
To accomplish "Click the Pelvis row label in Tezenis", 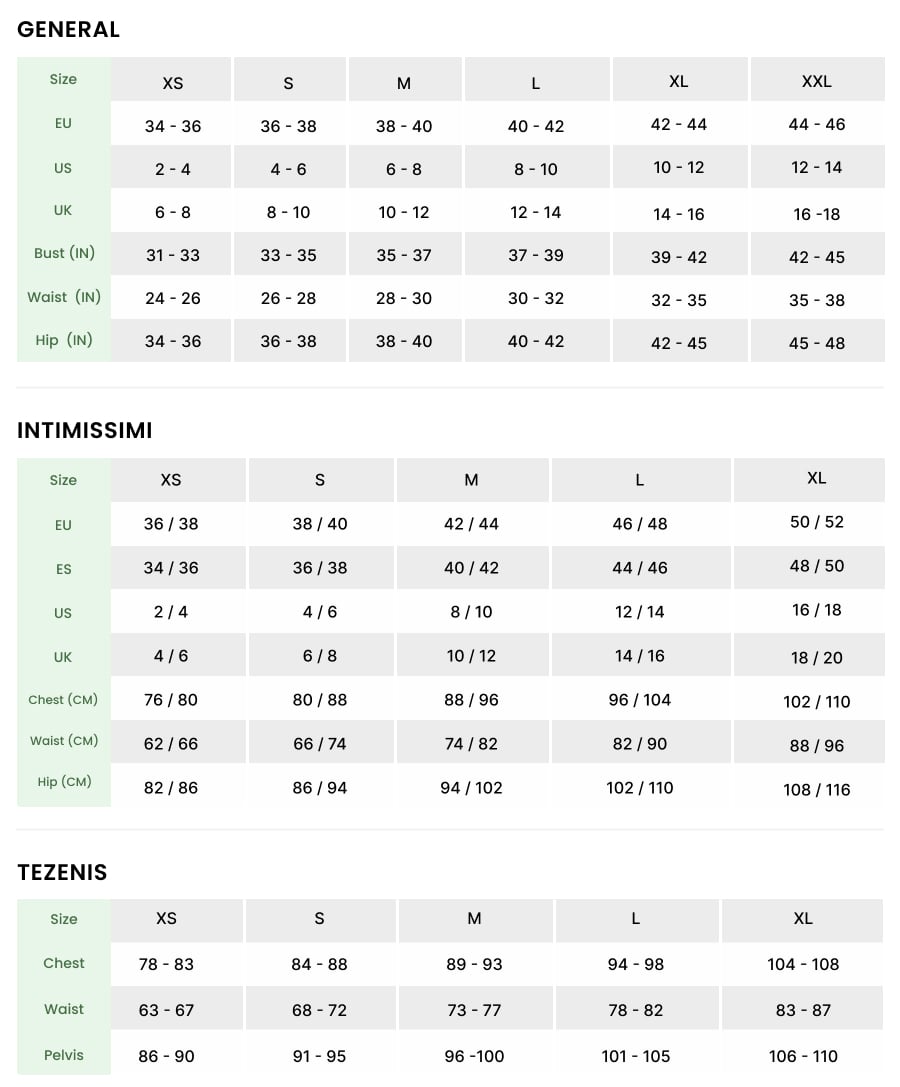I will [64, 1055].
